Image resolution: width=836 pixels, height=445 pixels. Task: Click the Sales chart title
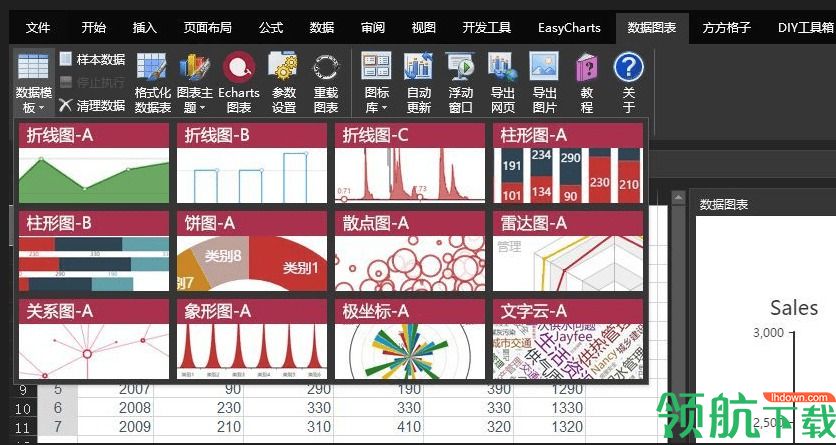(x=794, y=308)
